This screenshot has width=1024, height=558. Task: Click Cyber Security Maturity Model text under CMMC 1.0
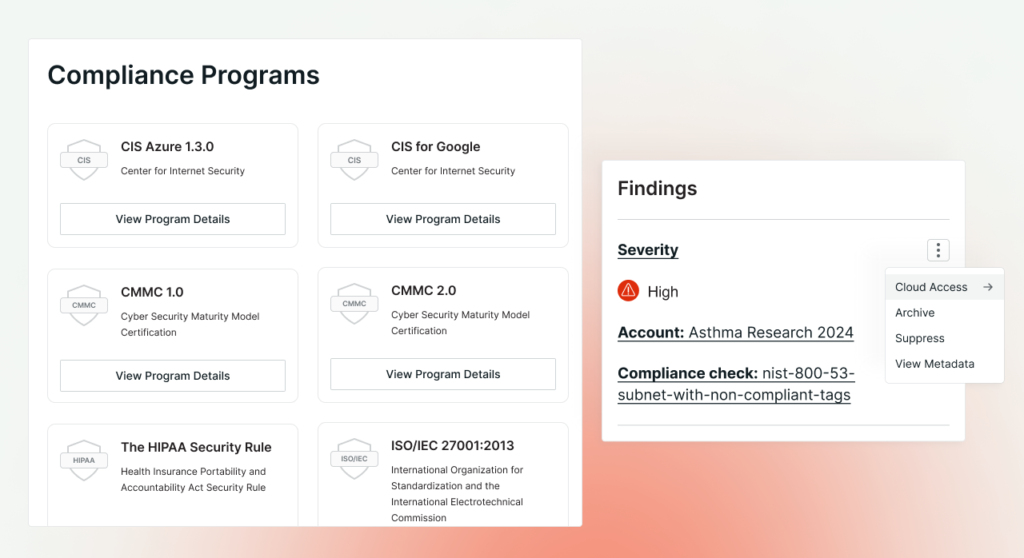point(190,324)
